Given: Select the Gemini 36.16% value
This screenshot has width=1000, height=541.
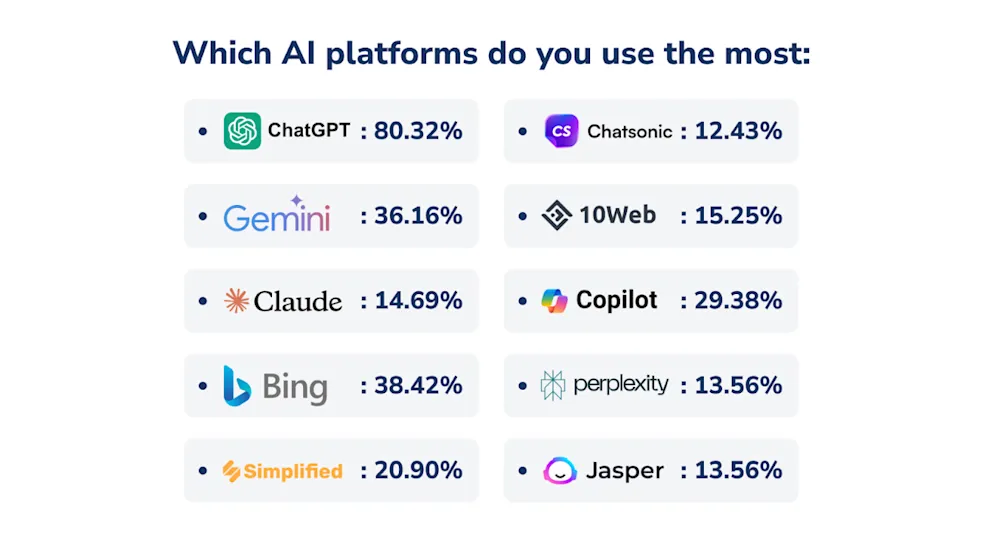Looking at the screenshot, I should pyautogui.click(x=418, y=216).
